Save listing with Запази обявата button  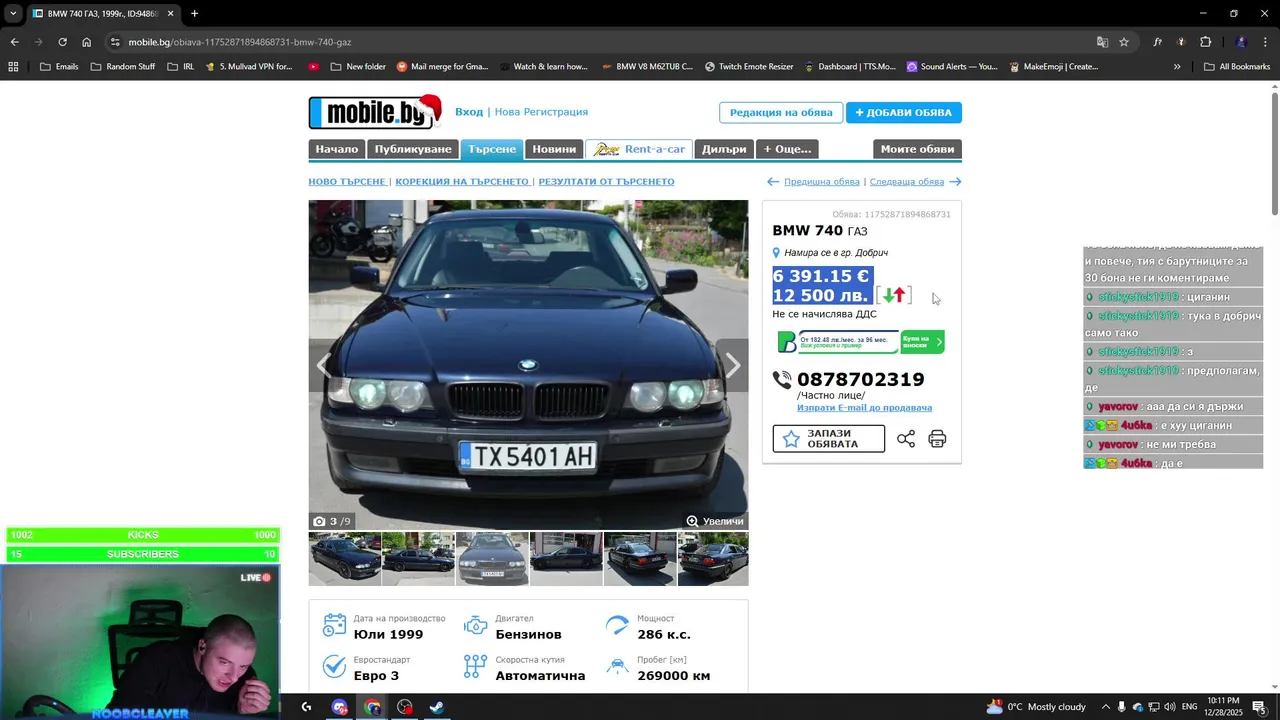(828, 439)
